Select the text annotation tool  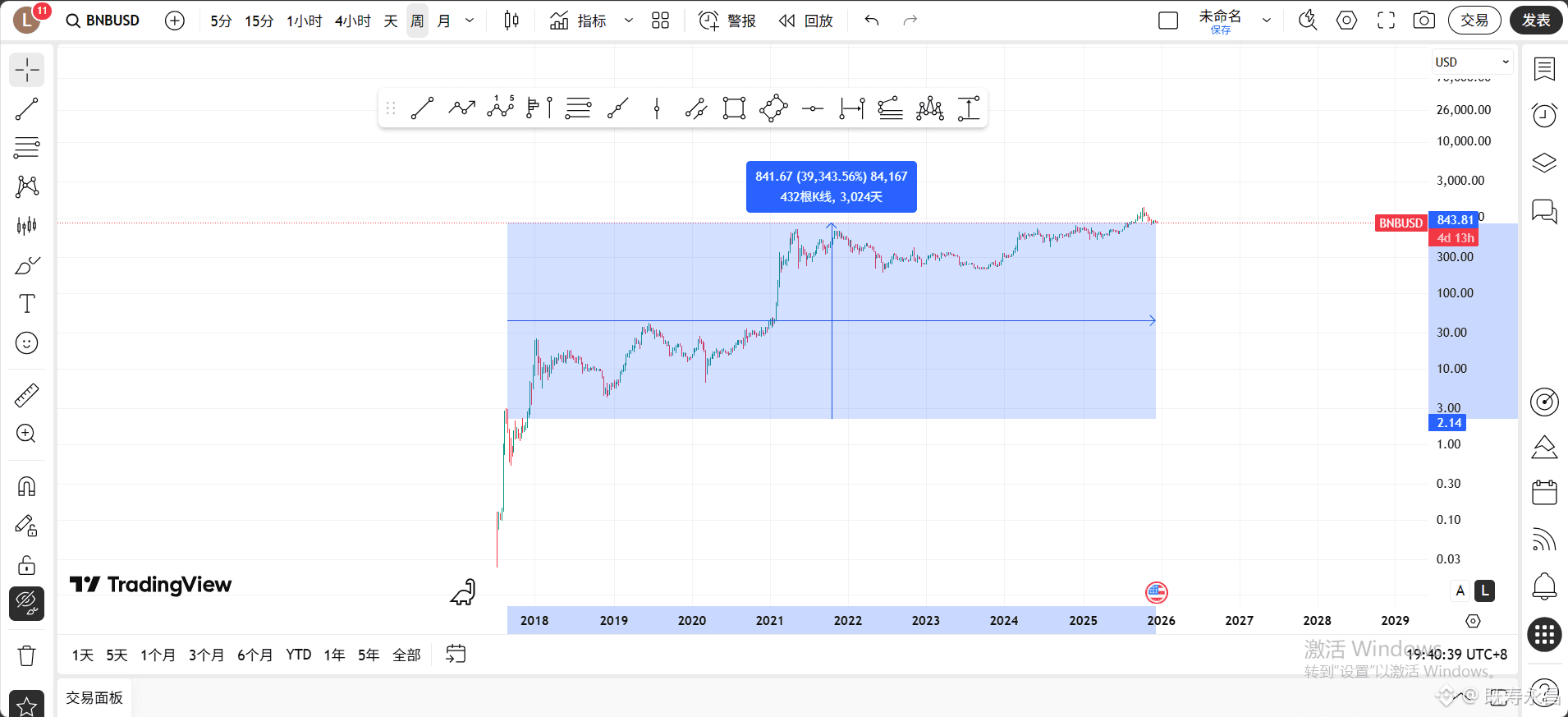pos(26,304)
